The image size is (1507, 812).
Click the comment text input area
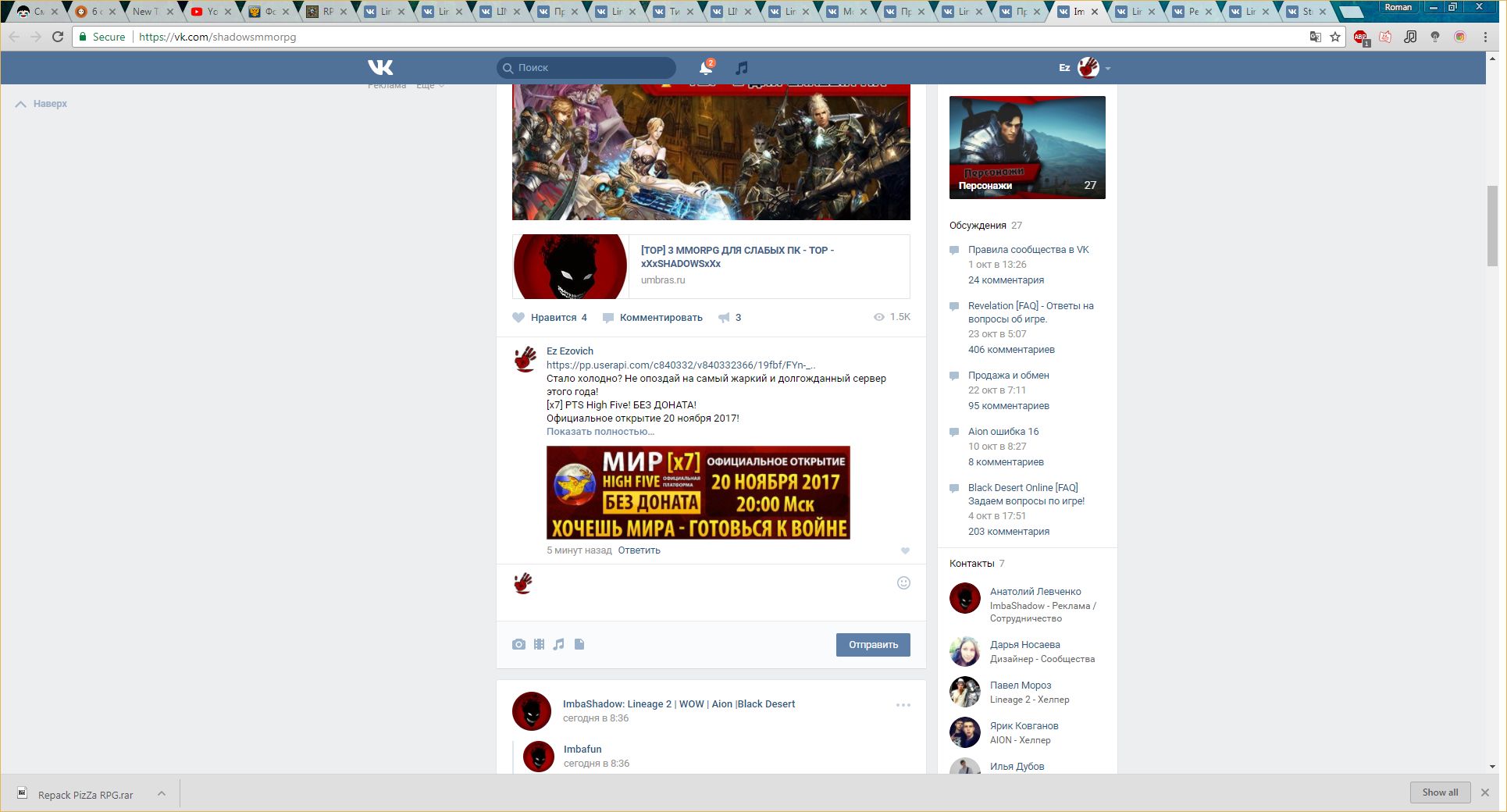(714, 592)
